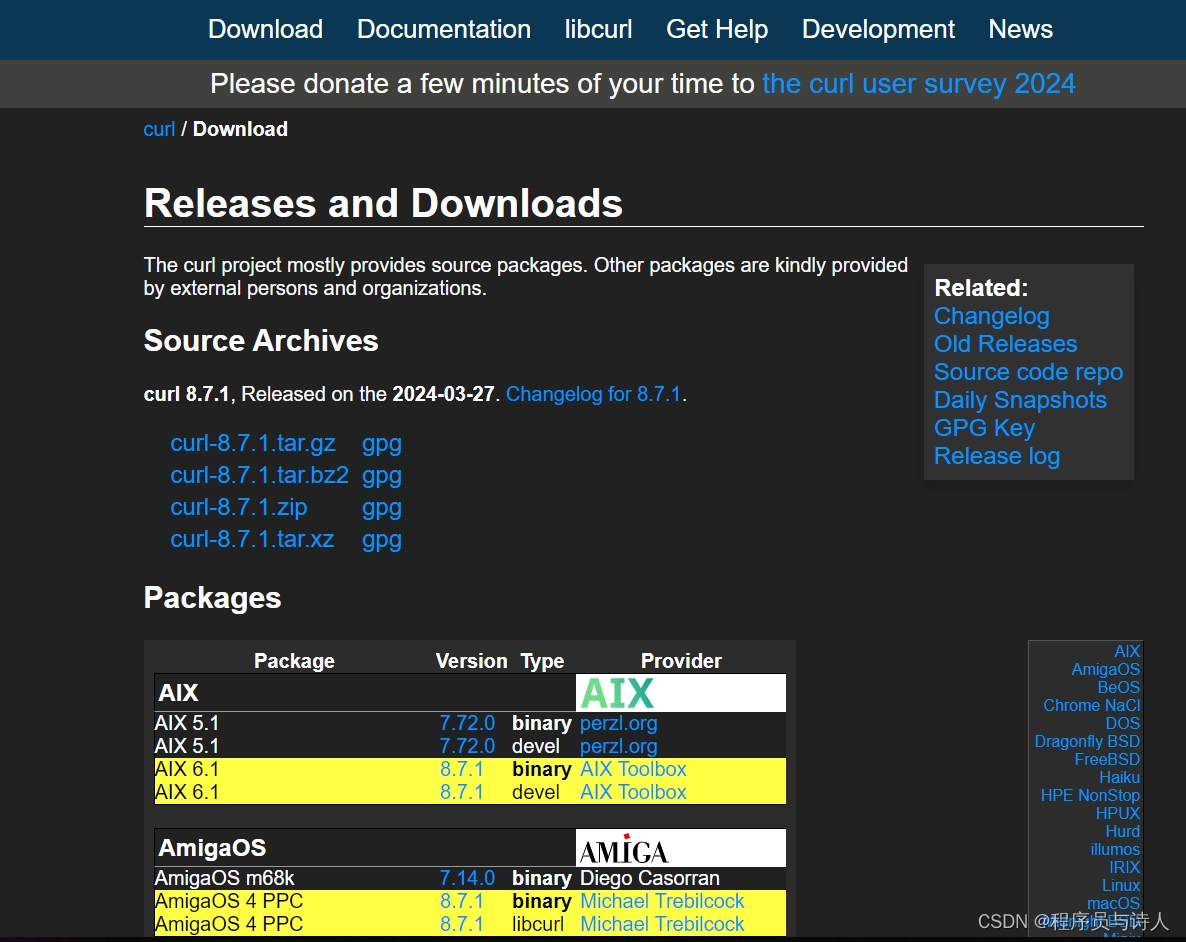1186x942 pixels.
Task: Click the AIX logo image
Action: tap(681, 693)
